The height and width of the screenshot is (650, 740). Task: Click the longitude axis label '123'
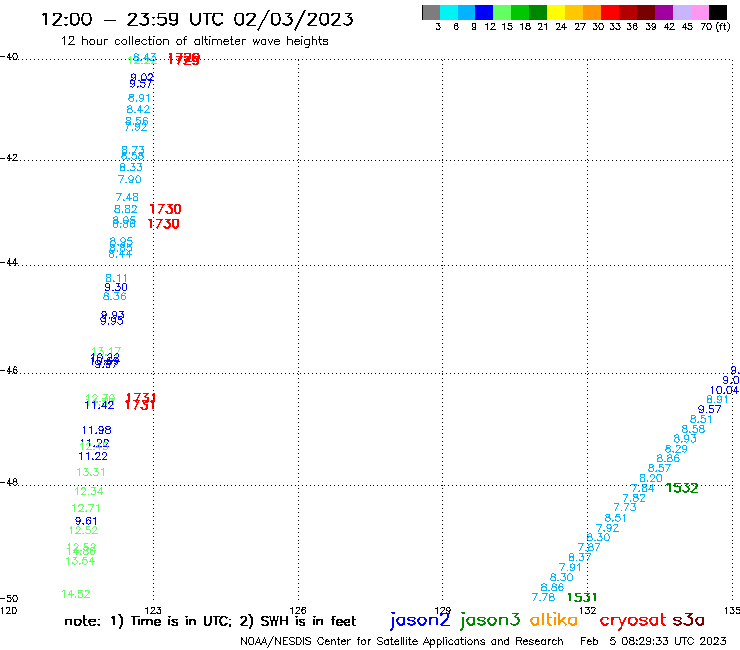click(x=153, y=610)
